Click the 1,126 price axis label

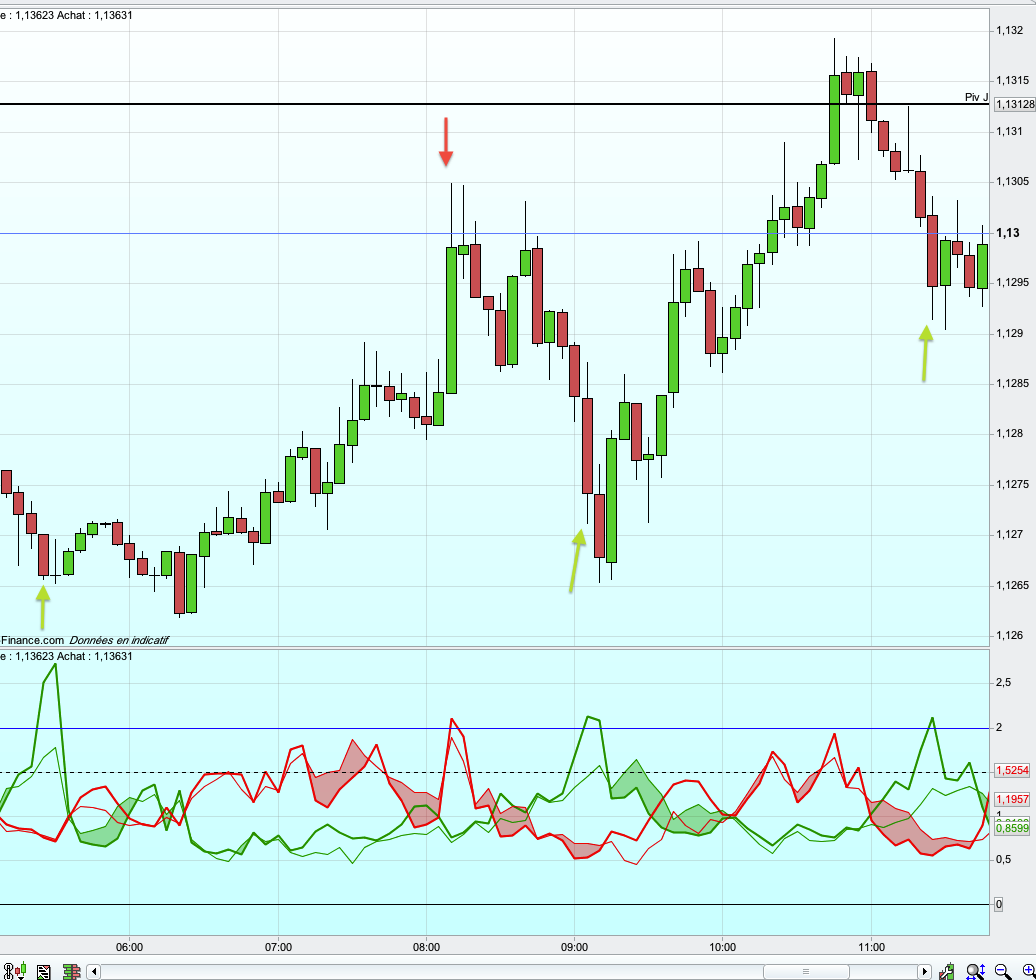(x=1010, y=636)
